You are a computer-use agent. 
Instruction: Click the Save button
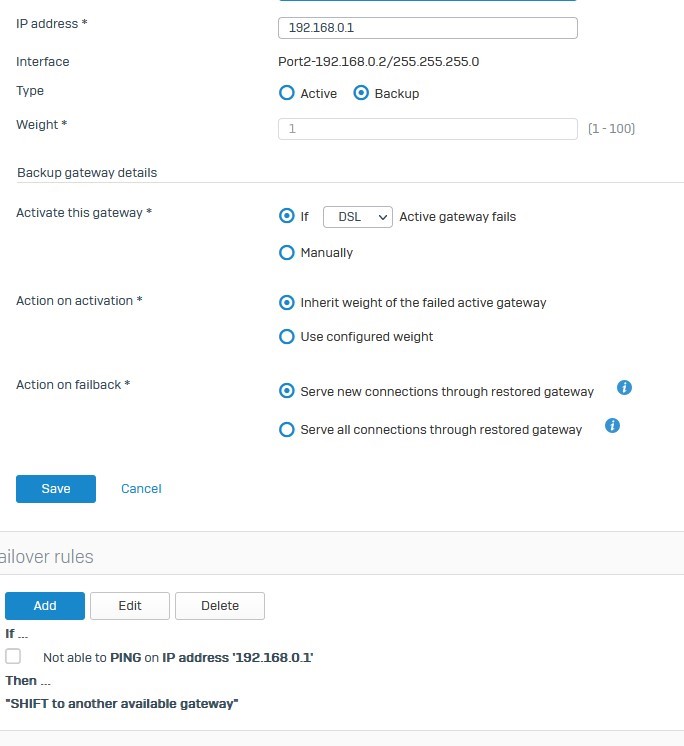[x=56, y=489]
